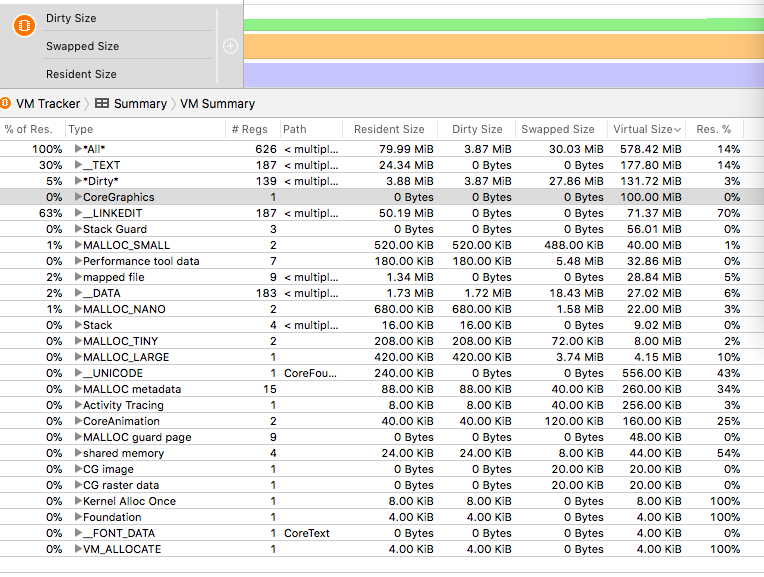Expand the MALLOC metadata row
Image resolution: width=764 pixels, height=577 pixels.
(x=78, y=389)
